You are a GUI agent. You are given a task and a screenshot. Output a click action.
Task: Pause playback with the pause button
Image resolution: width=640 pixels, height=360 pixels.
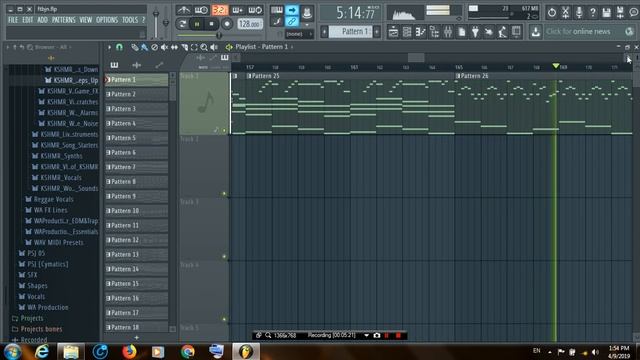pos(197,24)
